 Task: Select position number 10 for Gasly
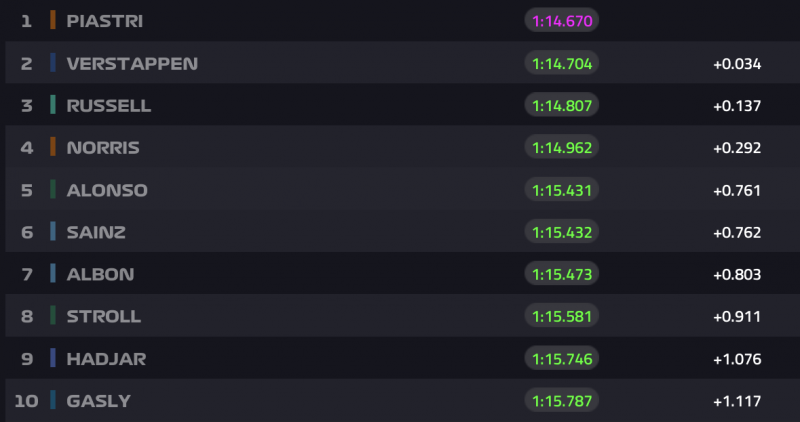(26, 401)
